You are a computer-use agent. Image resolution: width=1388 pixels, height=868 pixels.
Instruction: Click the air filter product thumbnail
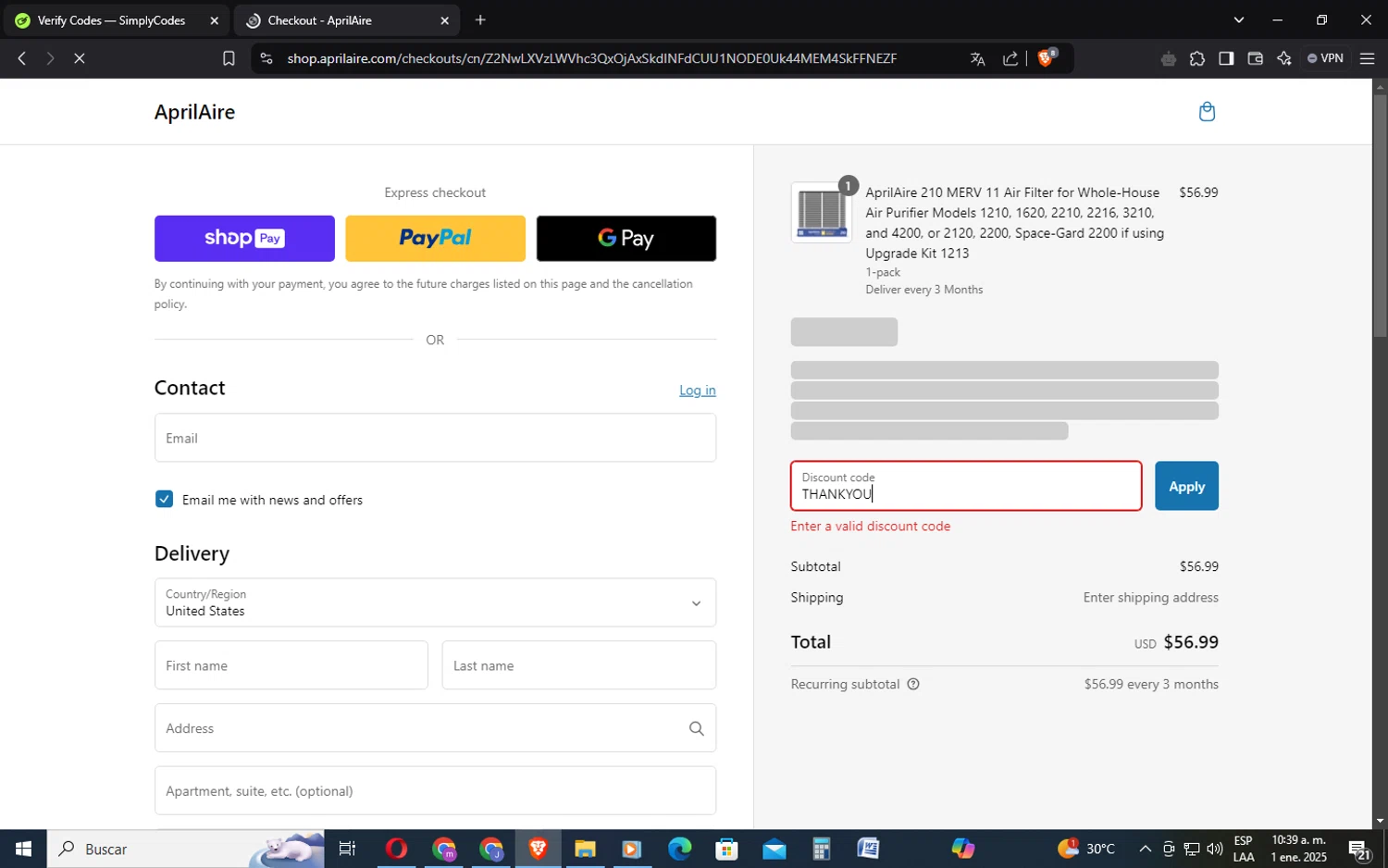point(822,213)
